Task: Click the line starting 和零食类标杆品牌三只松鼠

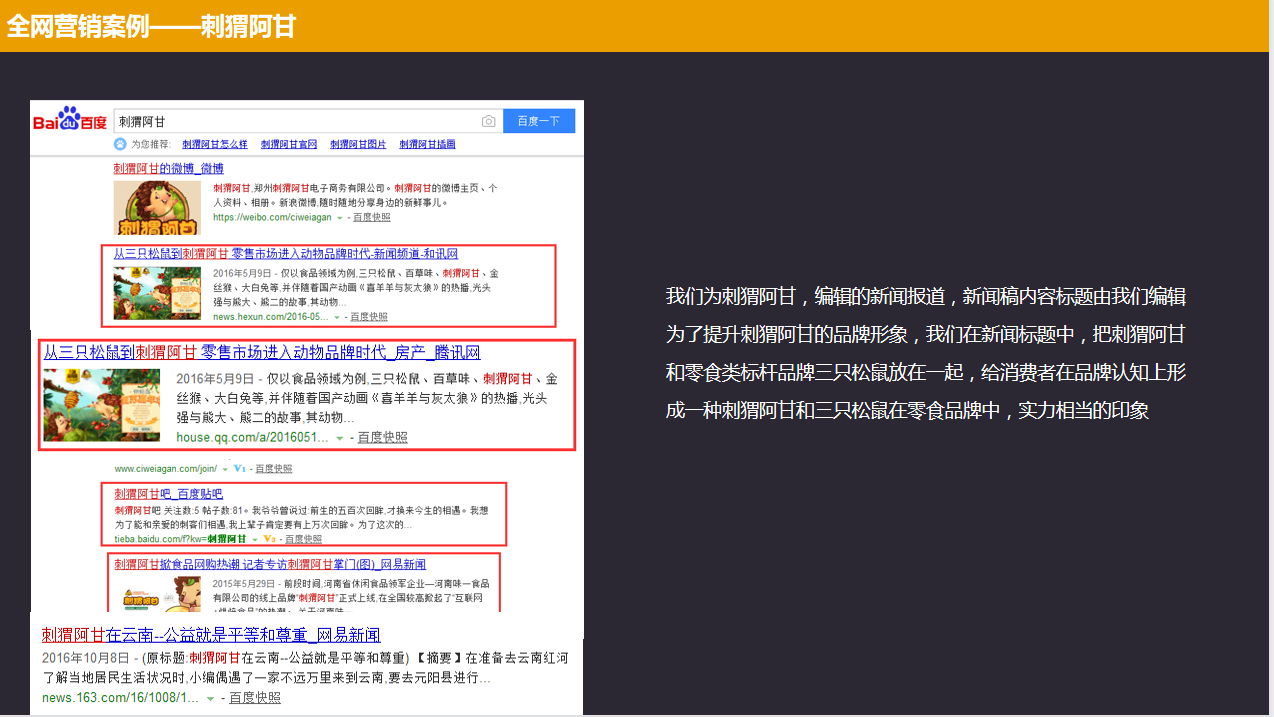Action: click(926, 372)
